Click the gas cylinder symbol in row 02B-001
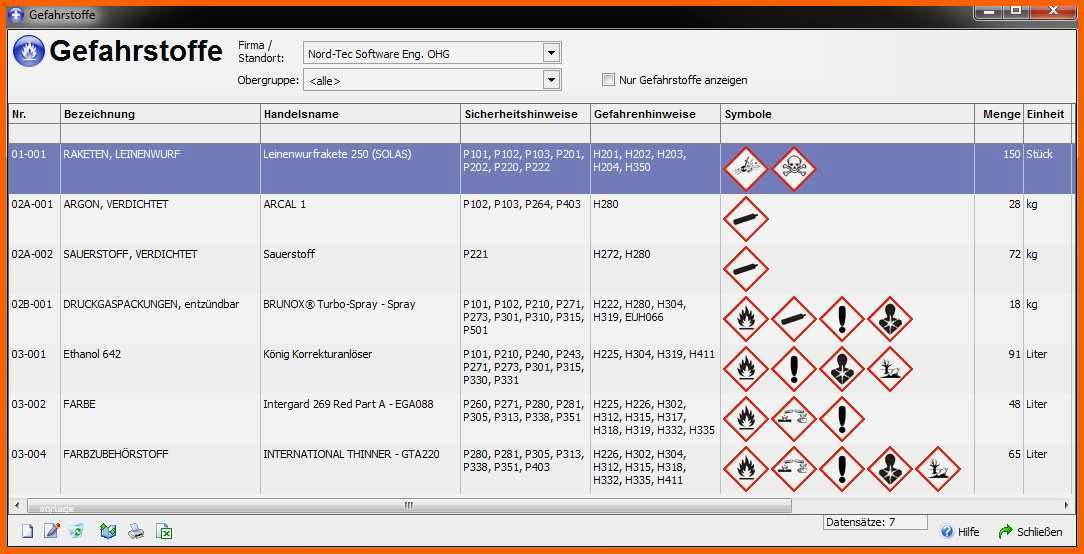1084x554 pixels. (794, 319)
